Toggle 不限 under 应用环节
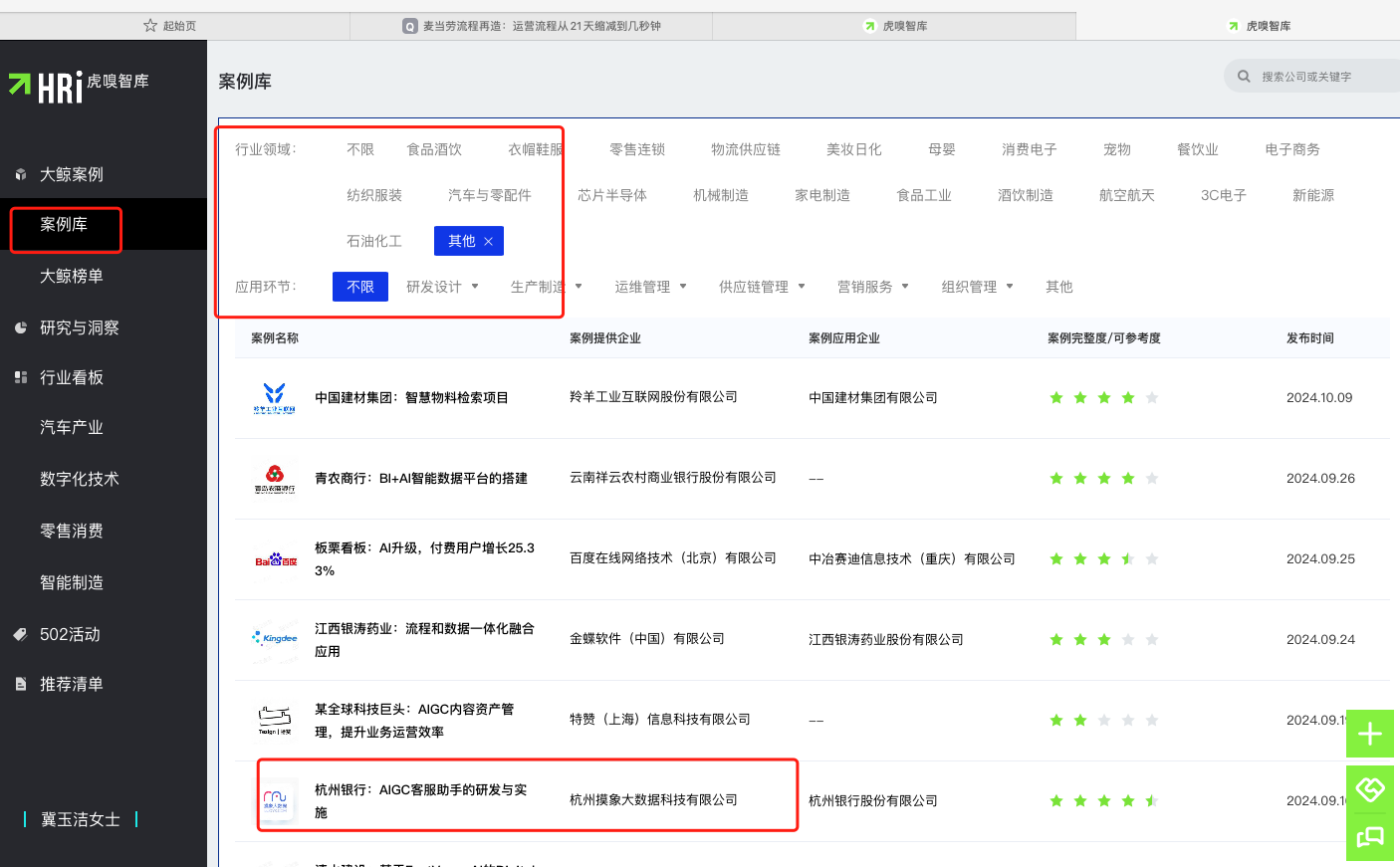 pyautogui.click(x=360, y=286)
